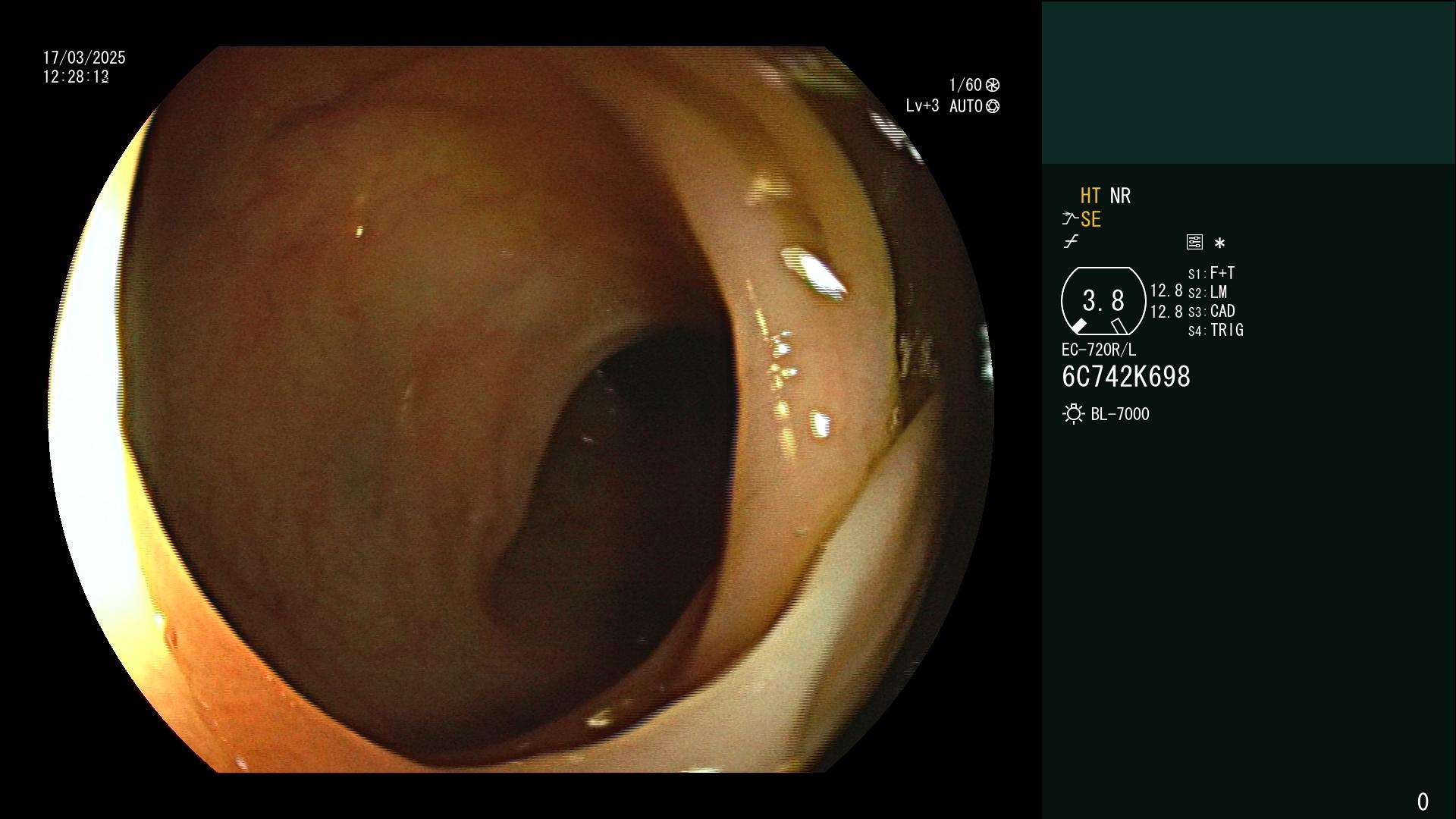1456x819 pixels.
Task: Click the dark colon lumen in the endoscopic view
Action: (x=622, y=485)
